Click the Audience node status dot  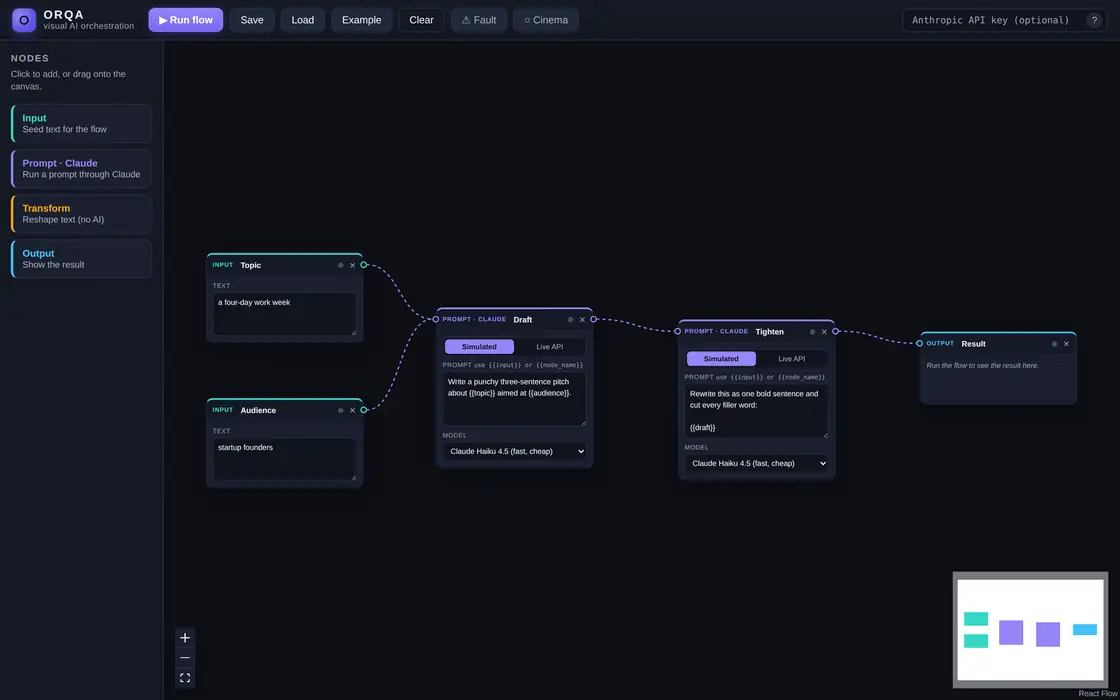pyautogui.click(x=341, y=410)
